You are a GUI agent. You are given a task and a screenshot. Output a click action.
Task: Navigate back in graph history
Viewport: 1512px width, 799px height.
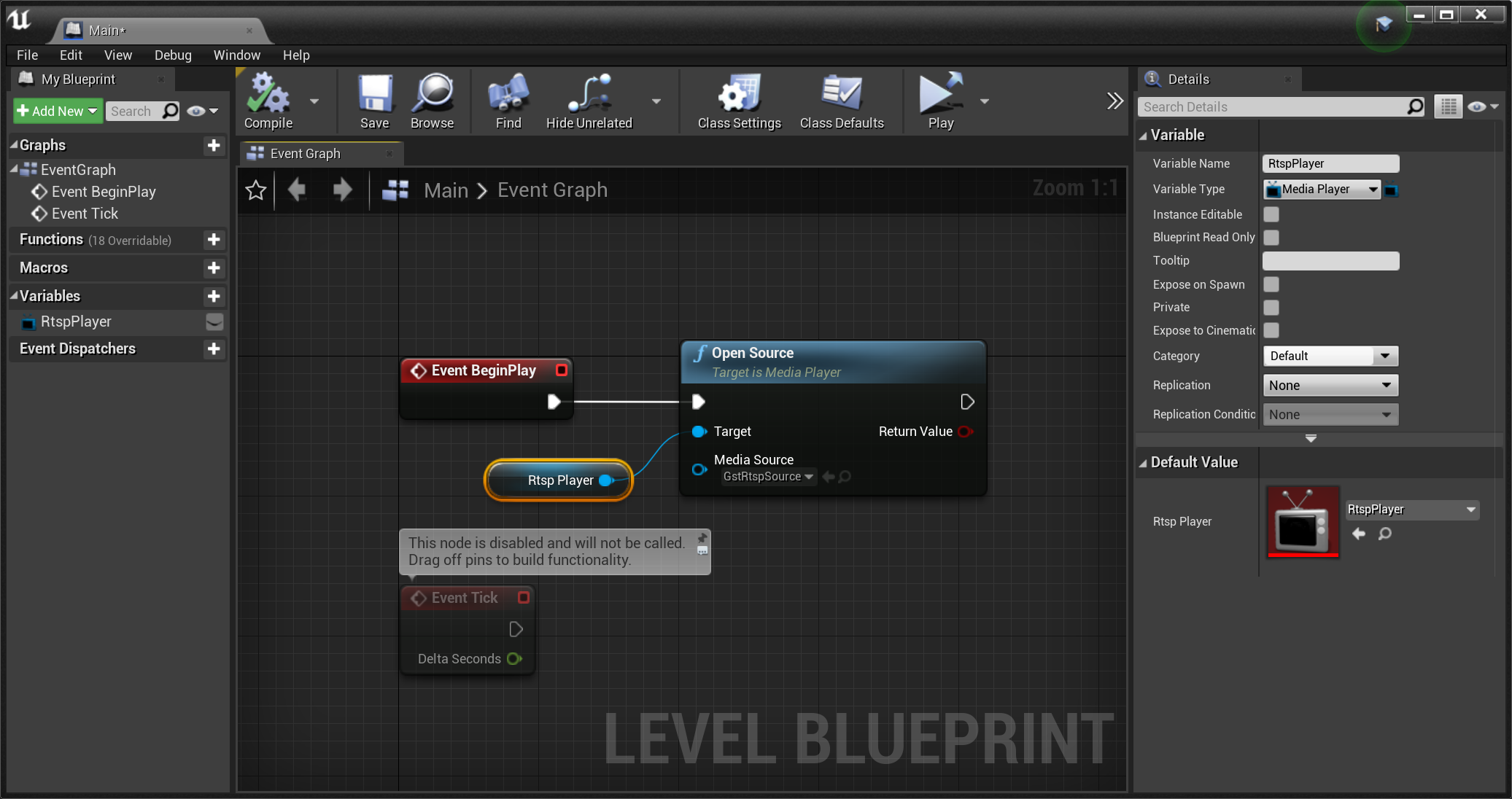tap(297, 190)
